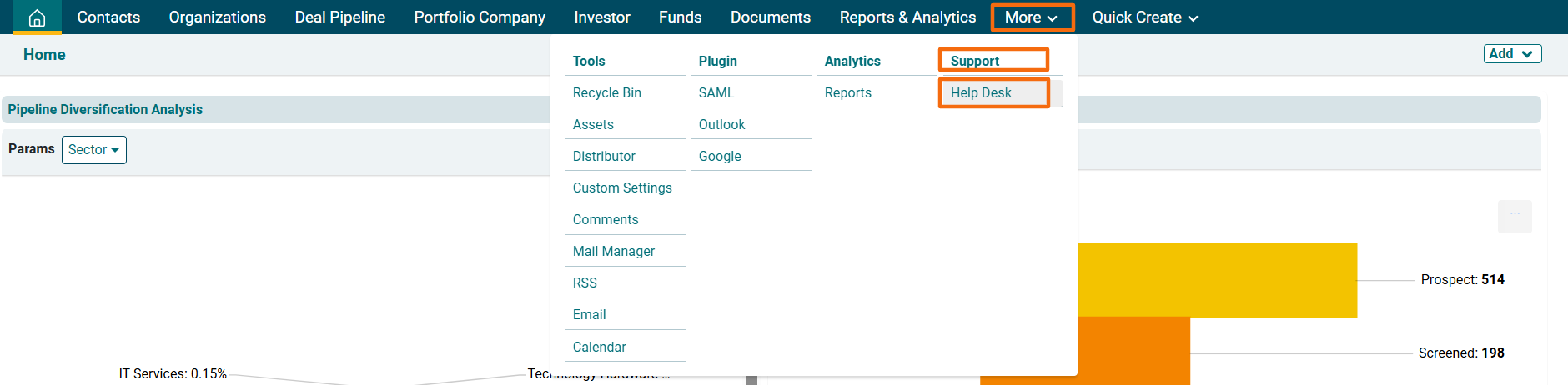Open the Quick Create dropdown

(x=1144, y=17)
